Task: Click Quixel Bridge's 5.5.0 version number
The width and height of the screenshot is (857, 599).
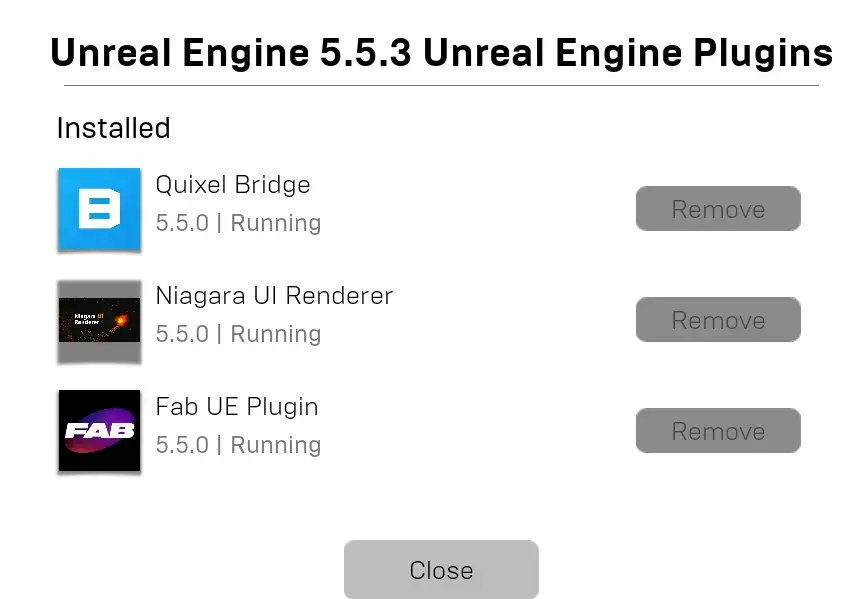Action: 182,223
